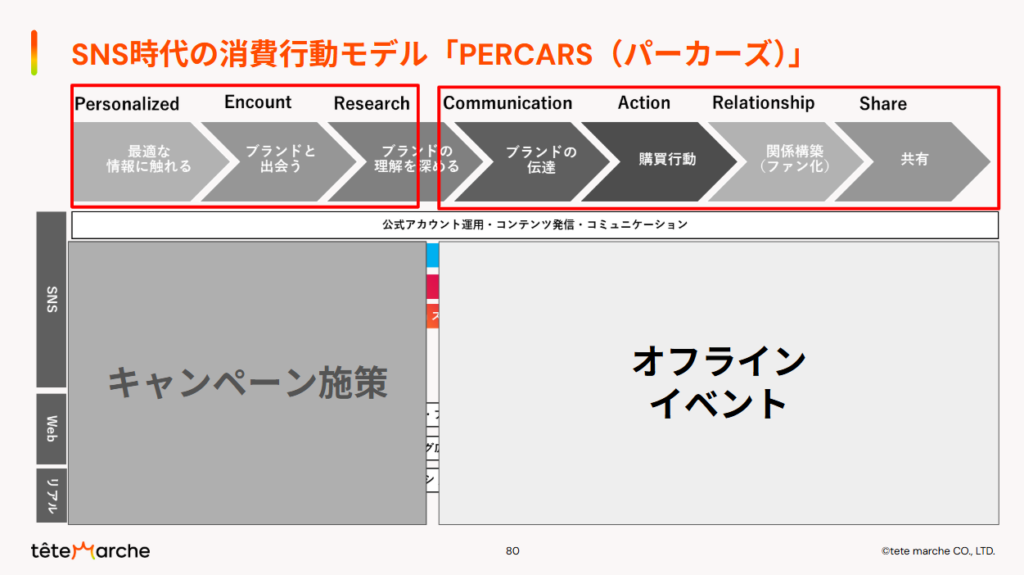This screenshot has width=1024, height=575.
Task: Select the Web side label
Action: [52, 428]
